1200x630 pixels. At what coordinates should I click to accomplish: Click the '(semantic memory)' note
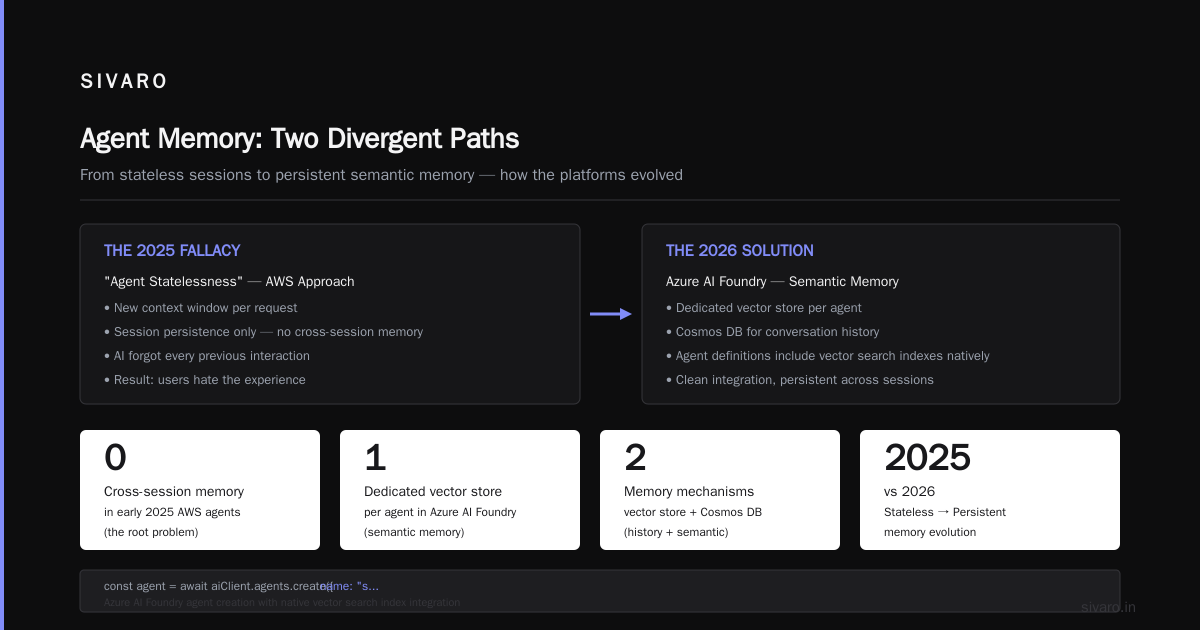[x=414, y=532]
